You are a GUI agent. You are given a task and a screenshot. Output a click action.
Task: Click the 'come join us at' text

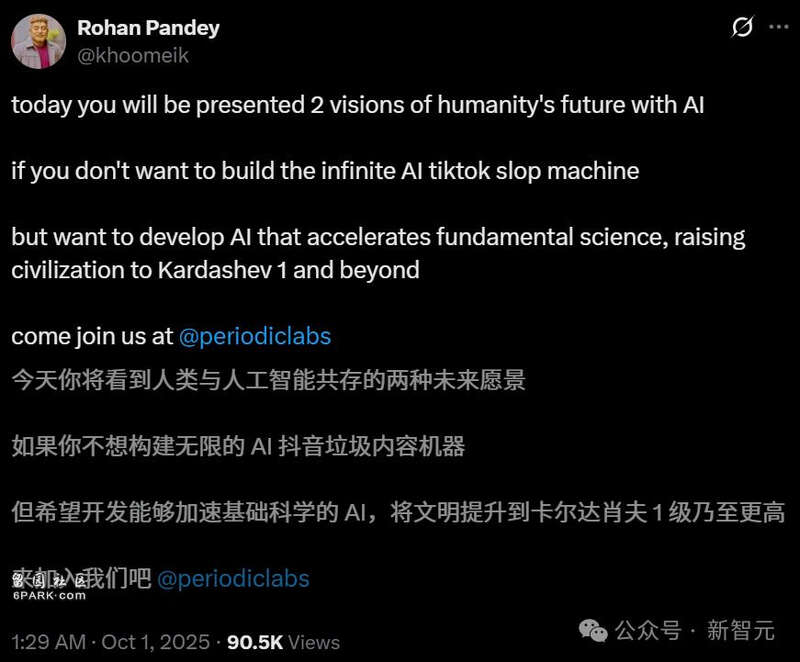click(x=92, y=336)
